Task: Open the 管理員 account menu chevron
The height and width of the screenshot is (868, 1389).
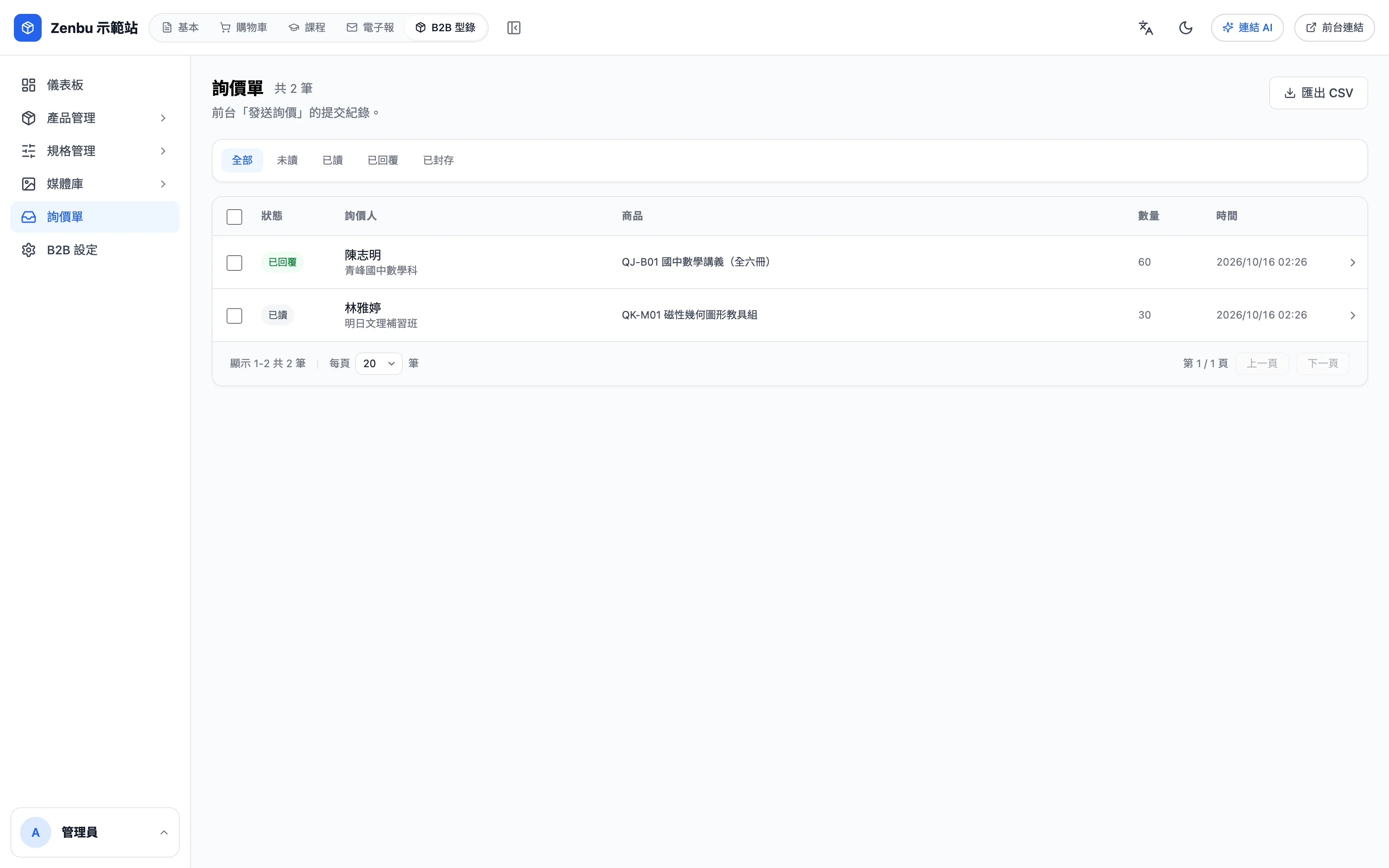Action: [164, 832]
